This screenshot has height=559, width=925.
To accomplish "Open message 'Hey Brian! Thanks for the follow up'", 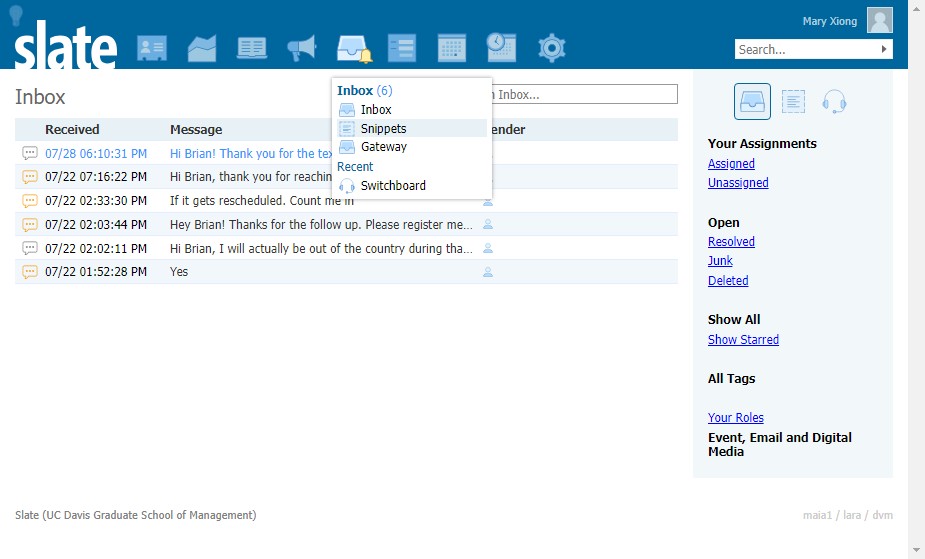I will click(x=321, y=225).
